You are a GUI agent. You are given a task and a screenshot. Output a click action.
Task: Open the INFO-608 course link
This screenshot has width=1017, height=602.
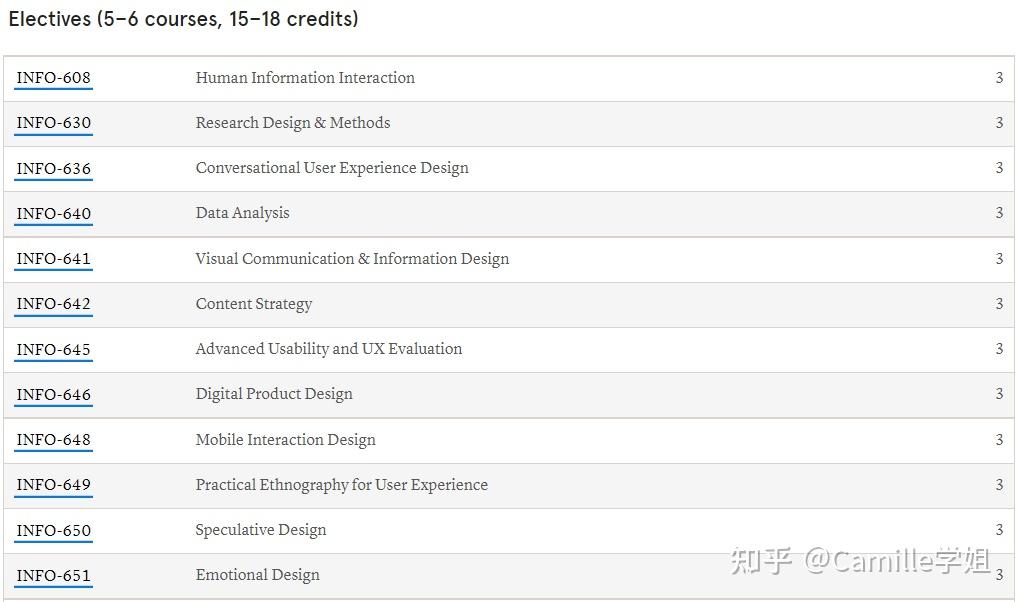pos(53,78)
